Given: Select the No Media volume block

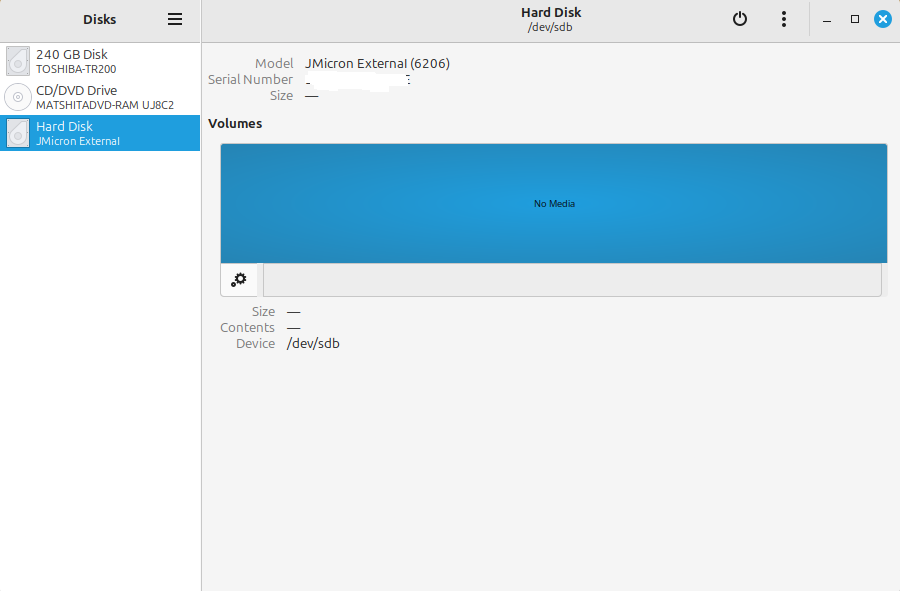Looking at the screenshot, I should [x=554, y=204].
